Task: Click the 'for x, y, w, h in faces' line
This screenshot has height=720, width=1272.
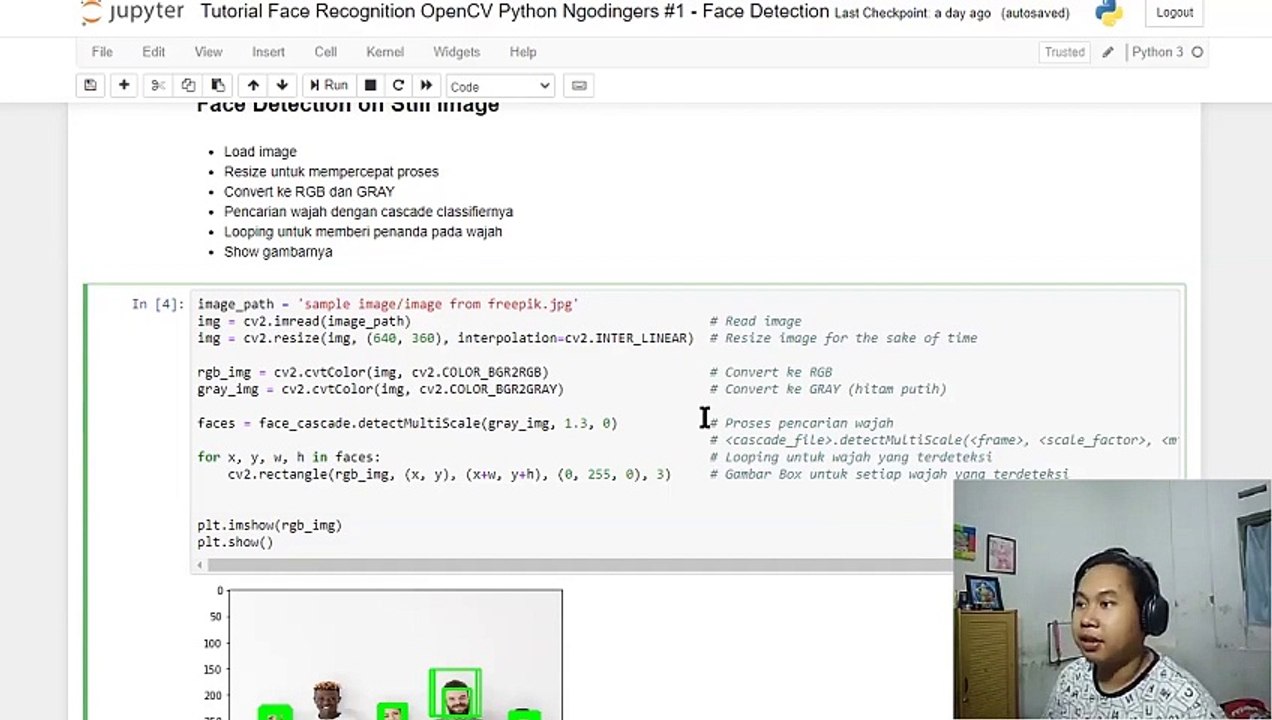Action: coord(289,457)
